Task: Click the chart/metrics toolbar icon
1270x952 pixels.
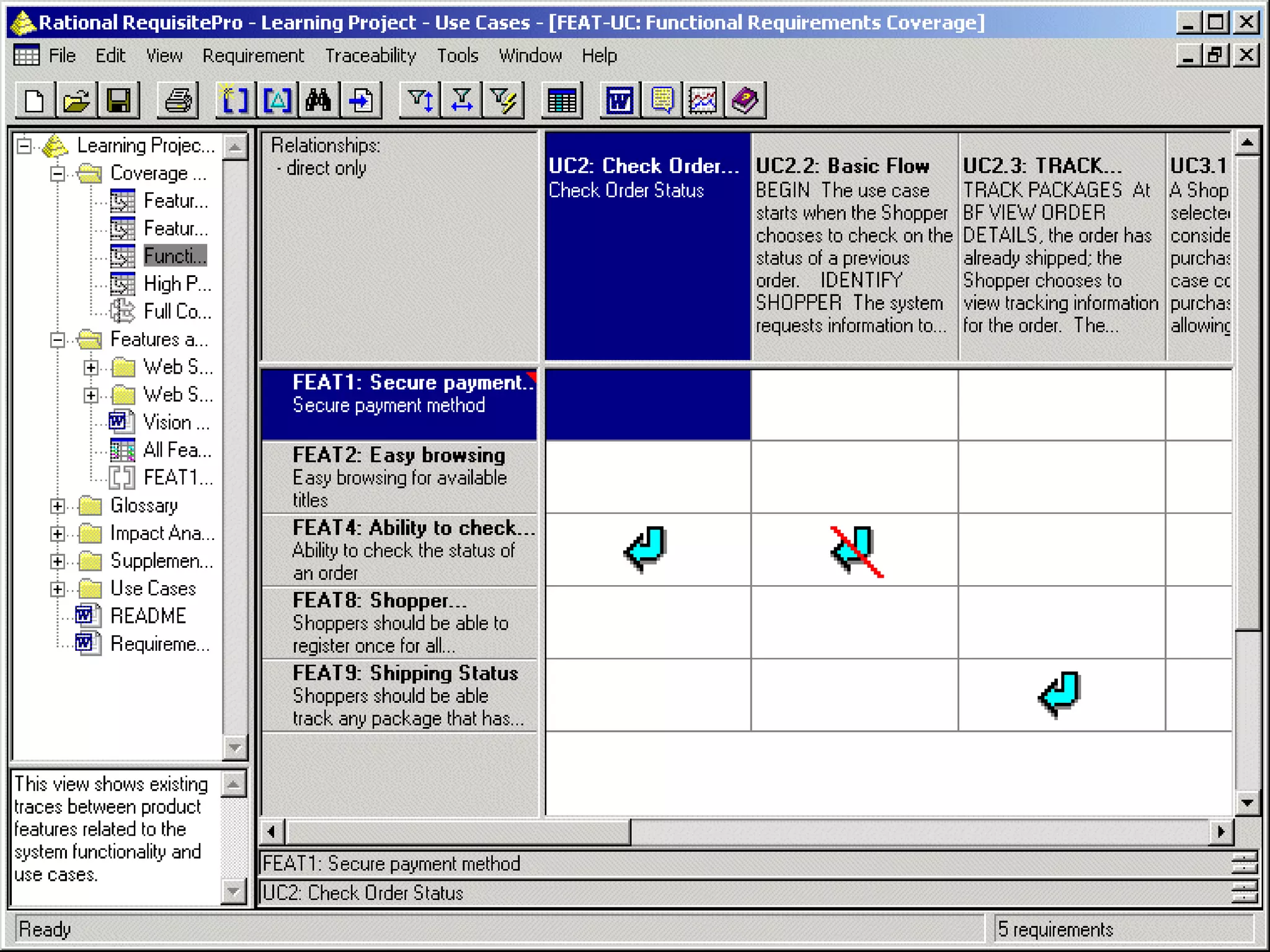Action: 703,100
